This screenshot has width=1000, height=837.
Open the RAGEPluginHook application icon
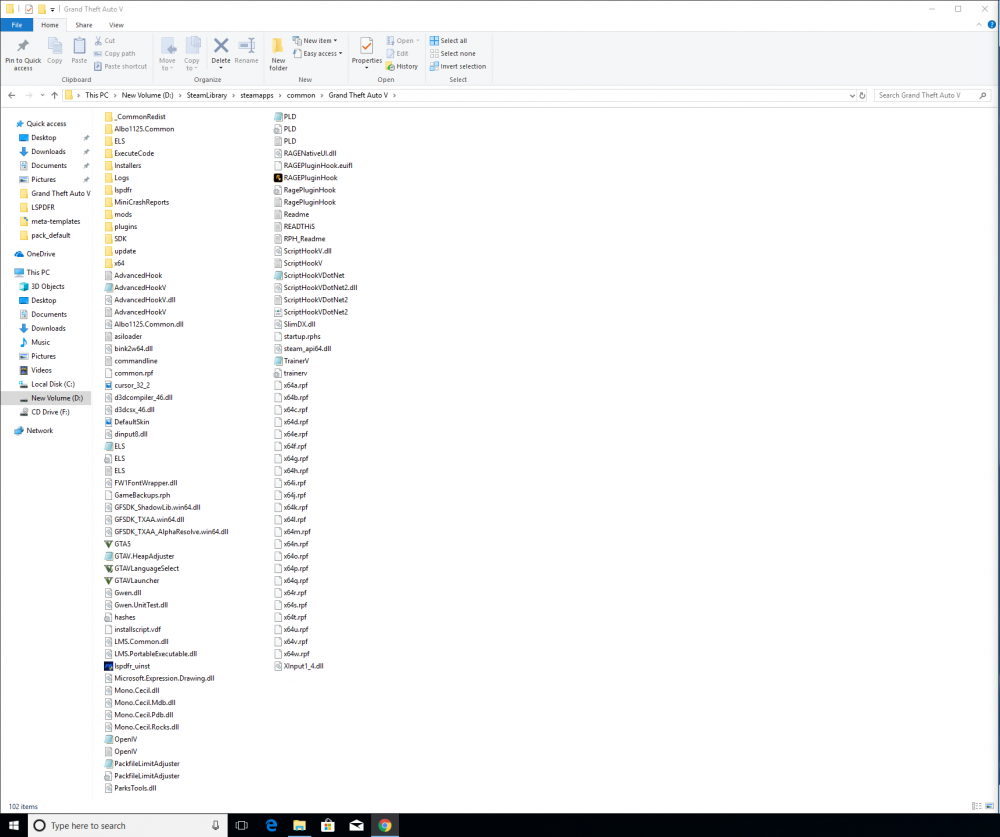click(x=277, y=178)
